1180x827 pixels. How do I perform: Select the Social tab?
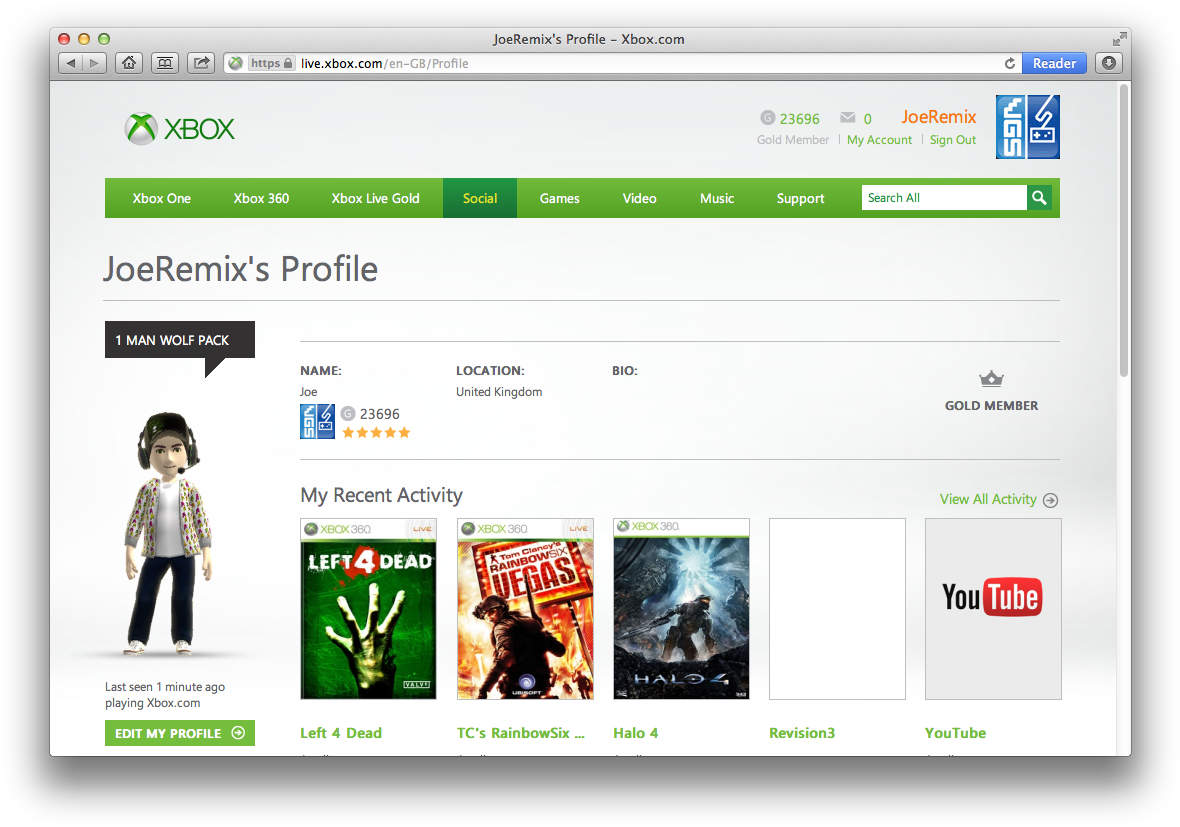click(480, 199)
